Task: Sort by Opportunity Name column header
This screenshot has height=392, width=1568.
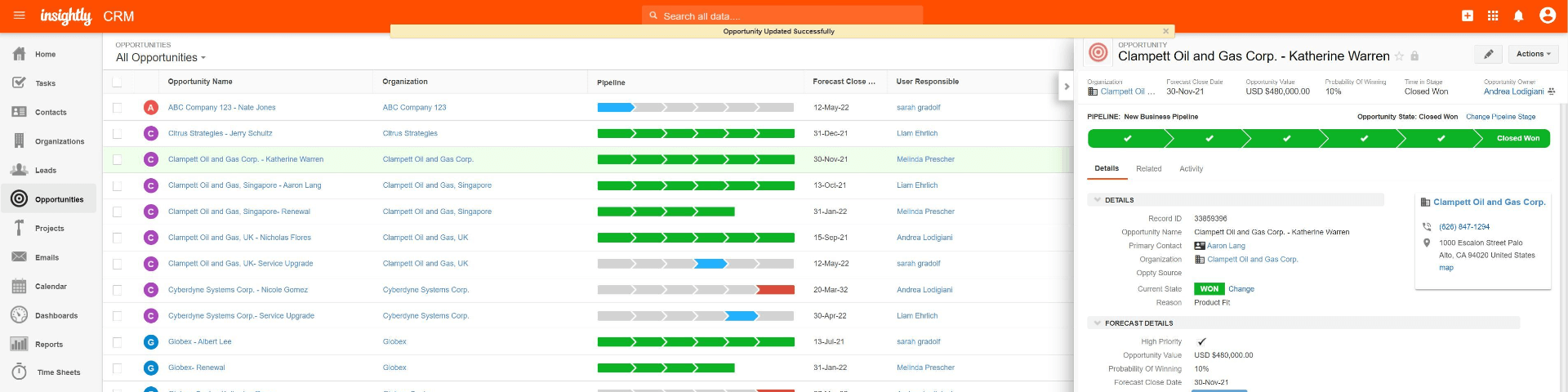Action: (200, 82)
